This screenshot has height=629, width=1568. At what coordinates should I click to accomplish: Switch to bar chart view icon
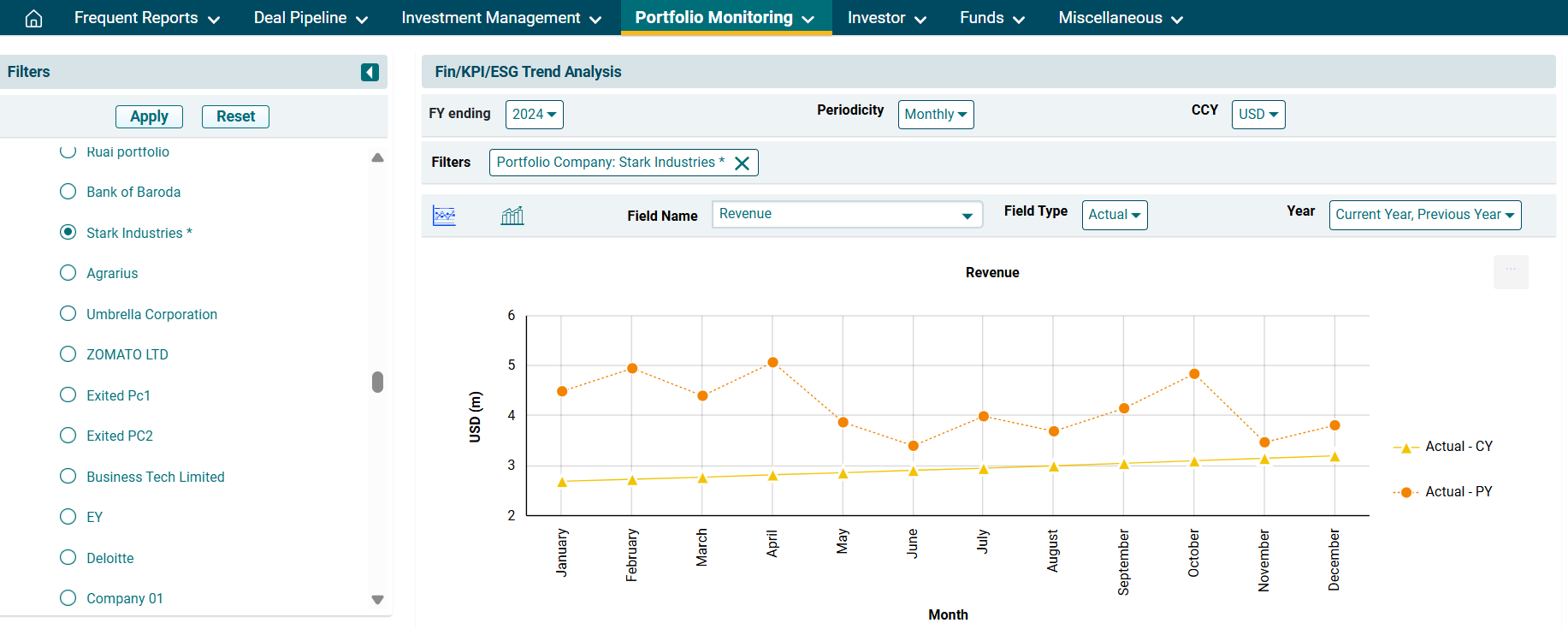coord(512,216)
